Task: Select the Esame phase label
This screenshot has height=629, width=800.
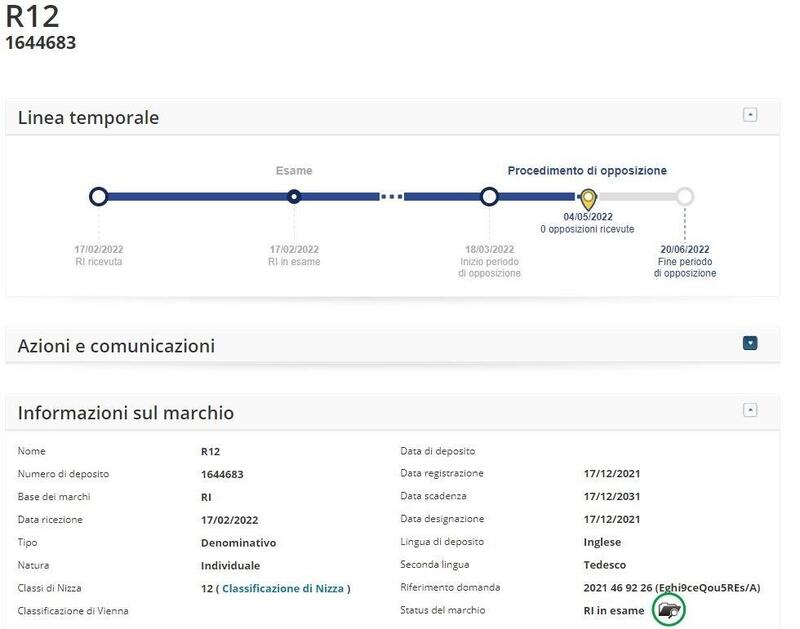Action: pos(294,171)
